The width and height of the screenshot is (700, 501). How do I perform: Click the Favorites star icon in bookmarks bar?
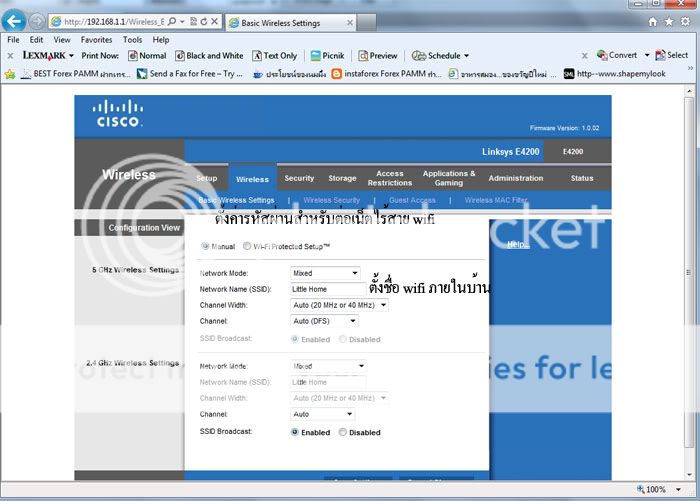pyautogui.click(x=10, y=73)
